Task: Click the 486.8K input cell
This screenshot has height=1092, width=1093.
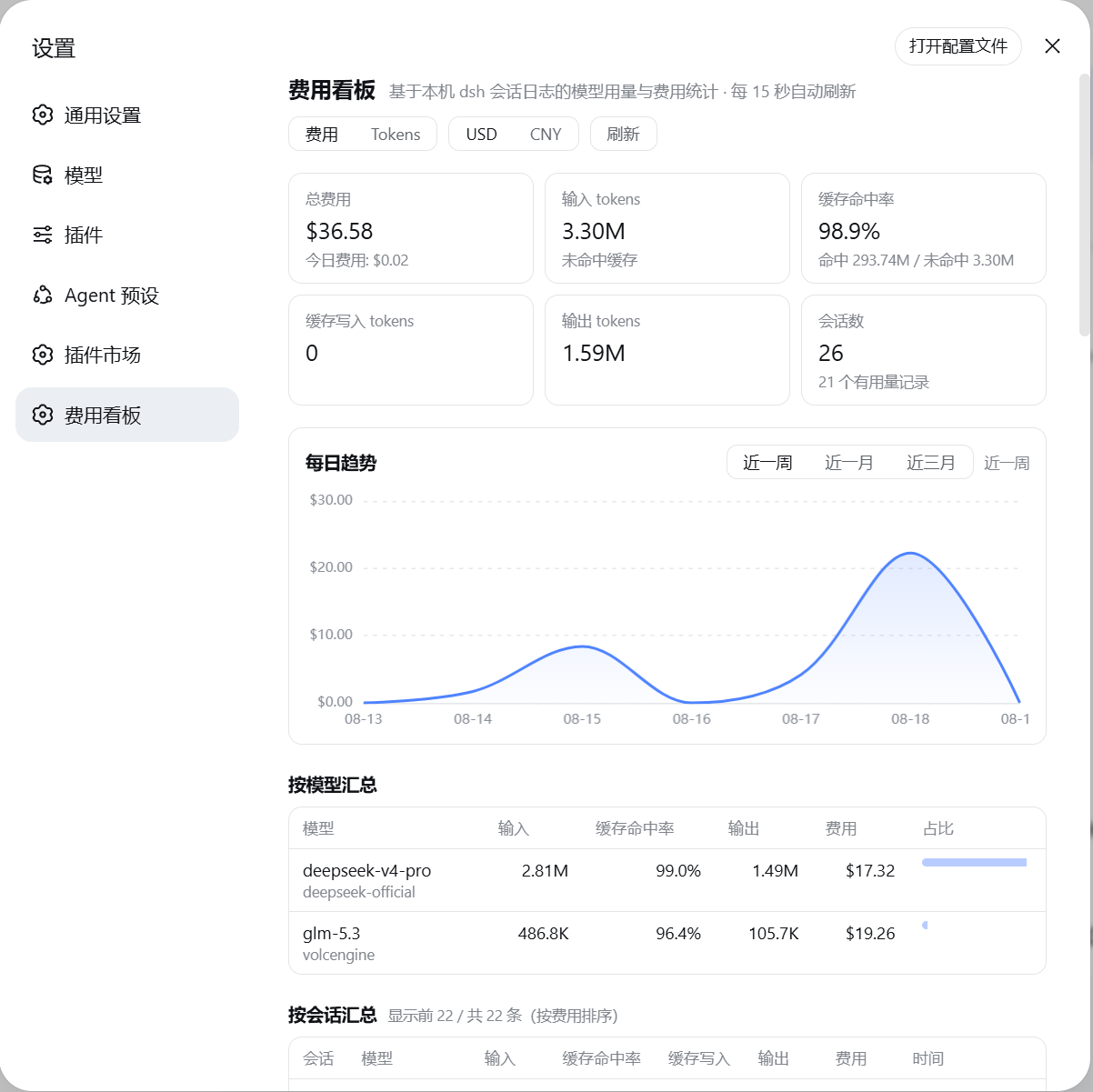Action: pos(544,933)
